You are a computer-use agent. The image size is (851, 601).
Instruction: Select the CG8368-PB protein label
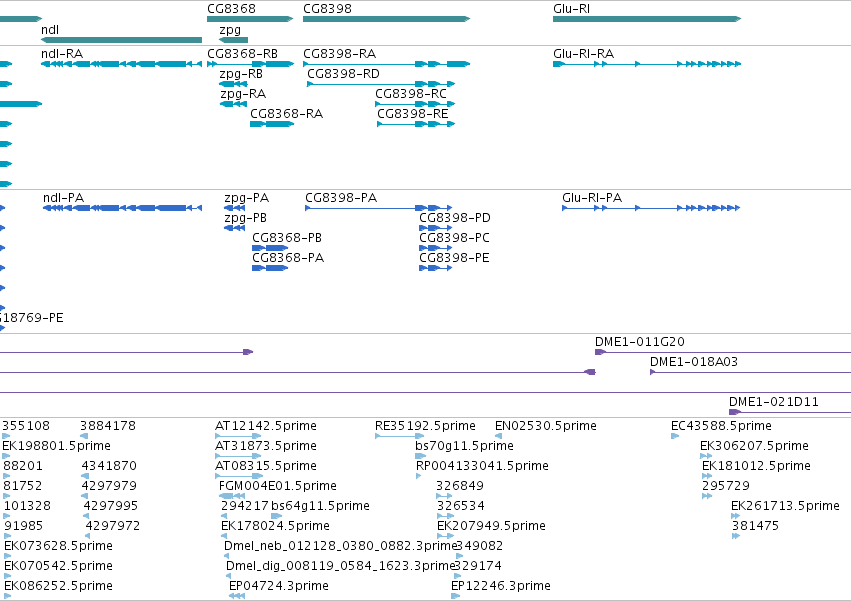[x=287, y=238]
